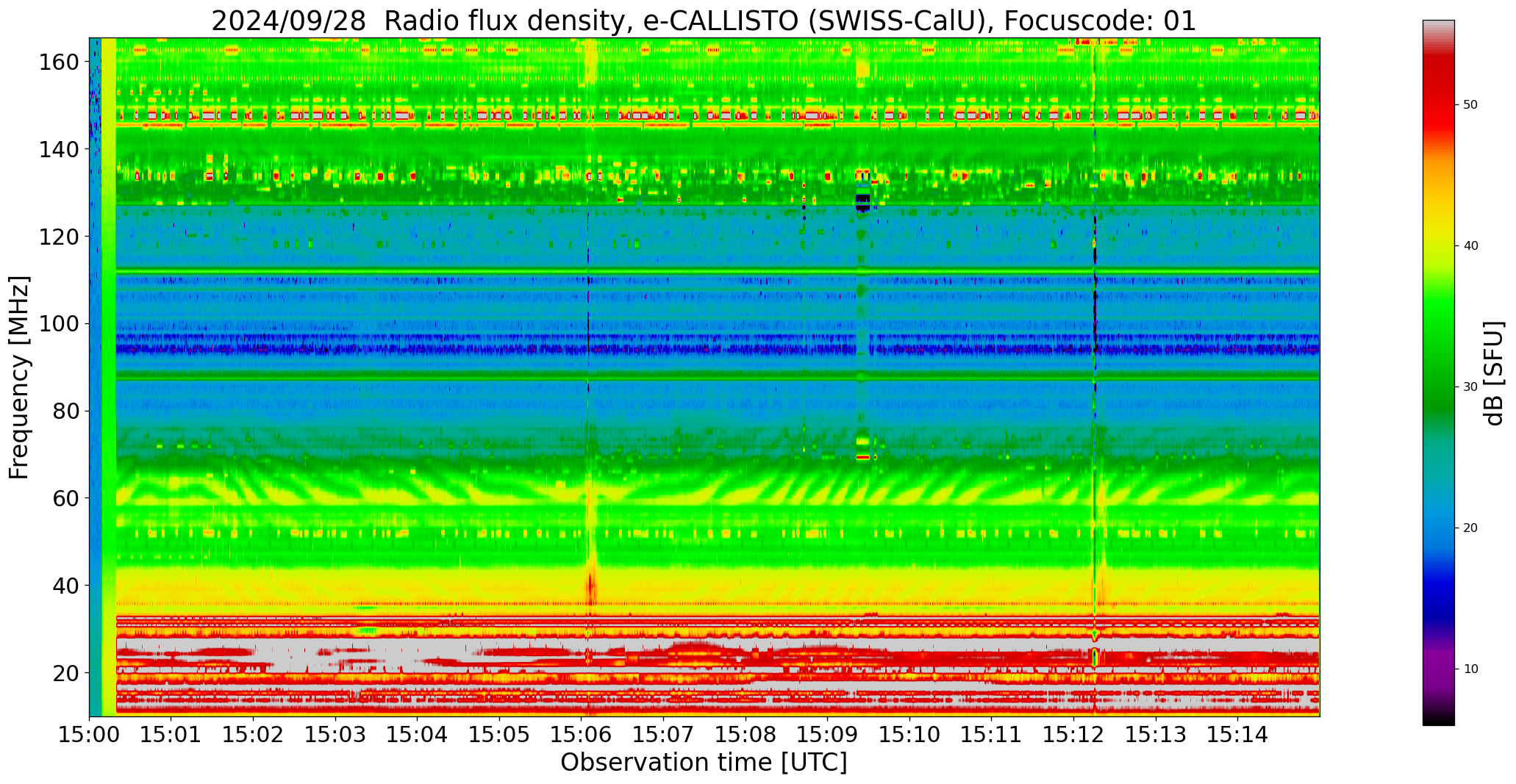Click the 'Observation time [UTC]' axis label
This screenshot has width=1516, height=784.
point(704,763)
